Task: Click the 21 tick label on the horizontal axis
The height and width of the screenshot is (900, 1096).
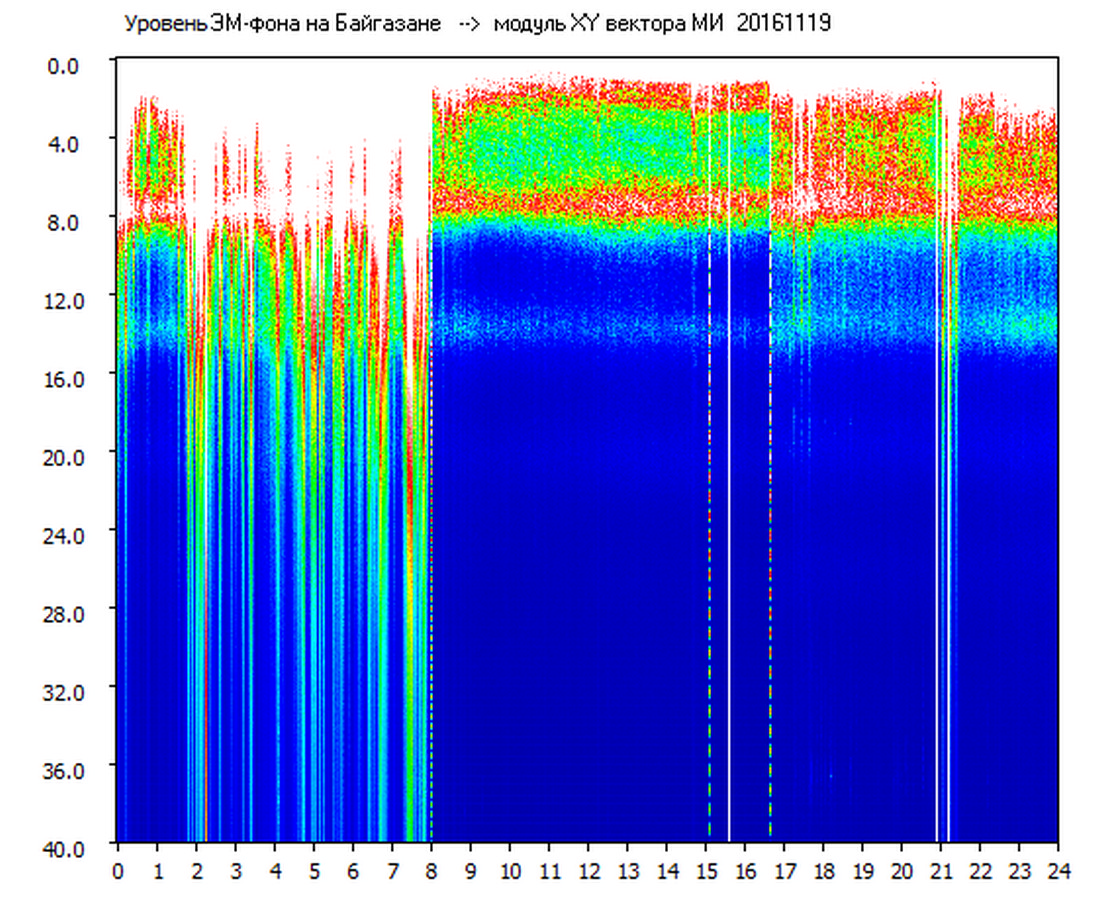Action: point(940,870)
